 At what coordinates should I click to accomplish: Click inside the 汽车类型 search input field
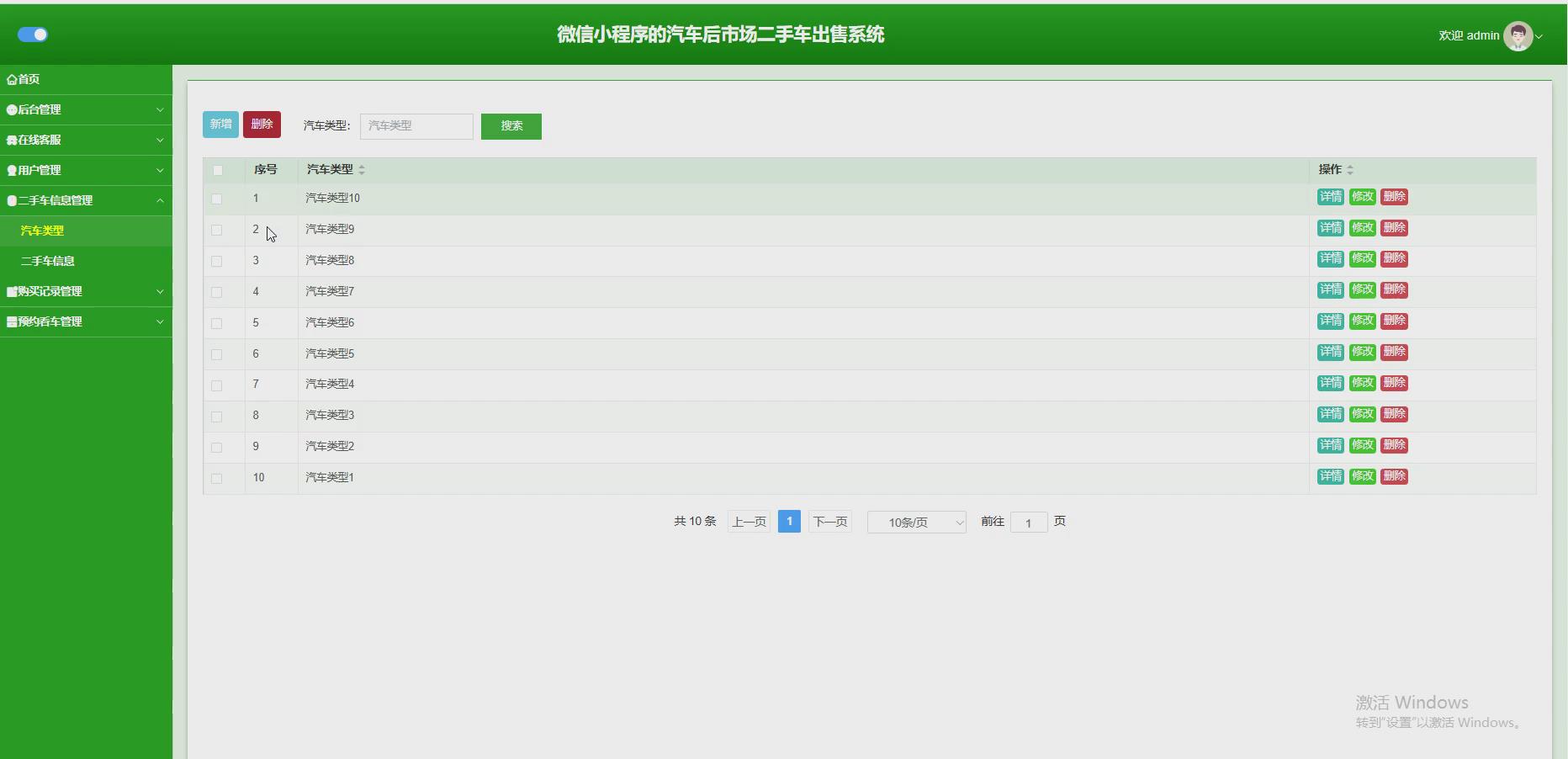[x=416, y=126]
